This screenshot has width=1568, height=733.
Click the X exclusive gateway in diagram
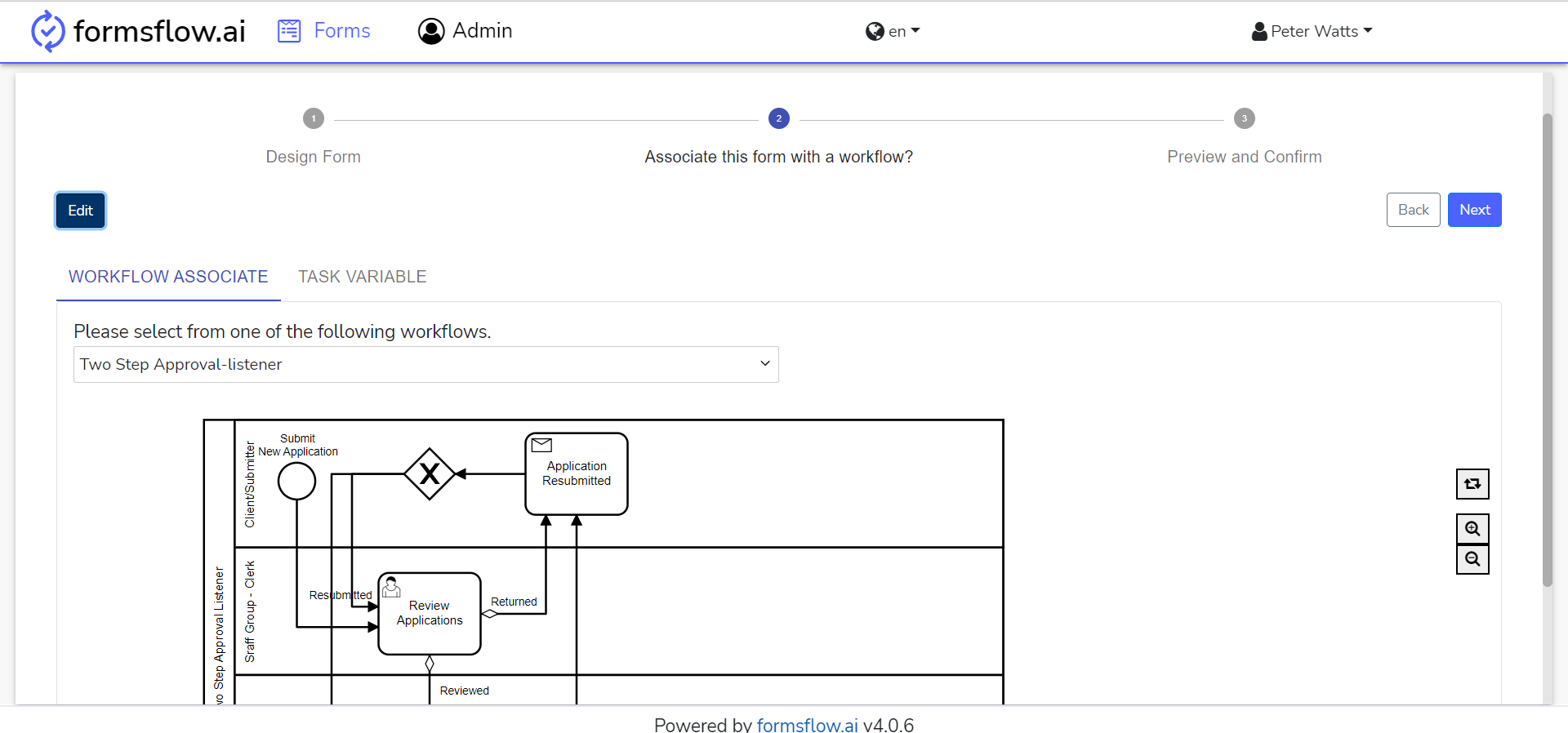click(x=430, y=473)
